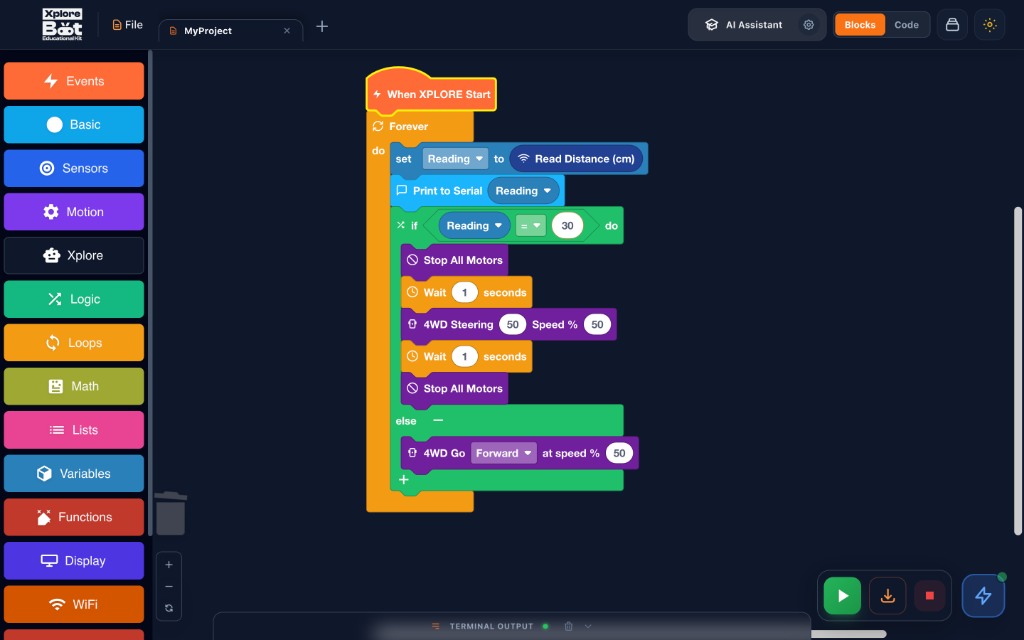This screenshot has height=640, width=1024.
Task: Zoom in using the plus control
Action: click(168, 564)
